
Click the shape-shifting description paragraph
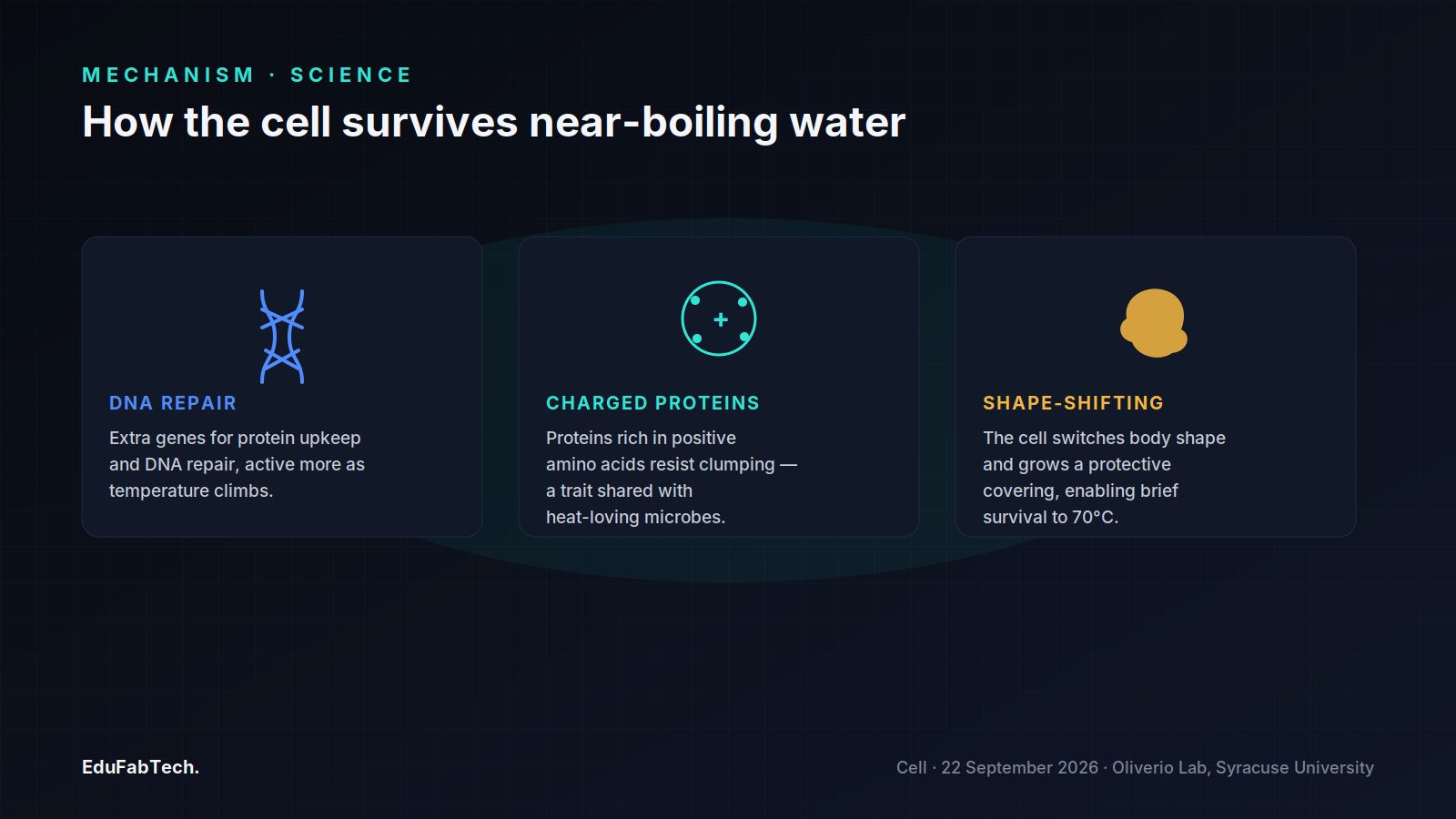pyautogui.click(x=1104, y=478)
